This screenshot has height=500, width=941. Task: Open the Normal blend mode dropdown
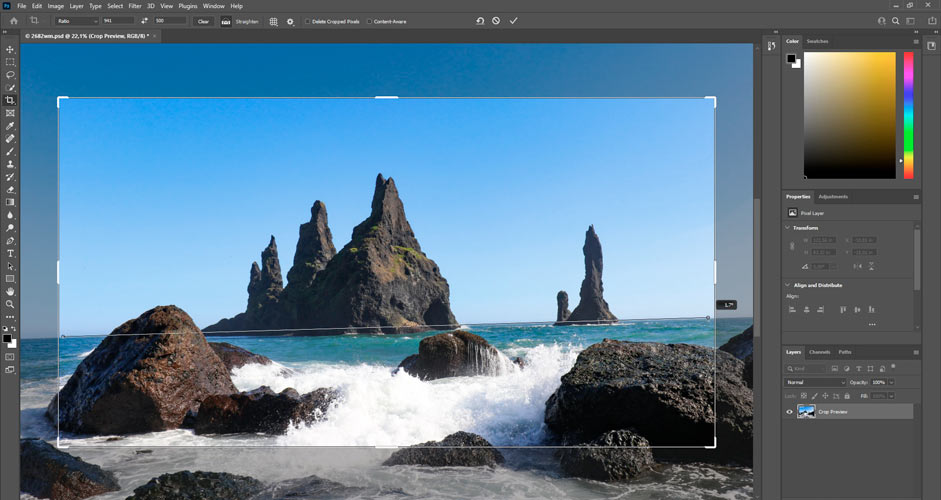(815, 382)
